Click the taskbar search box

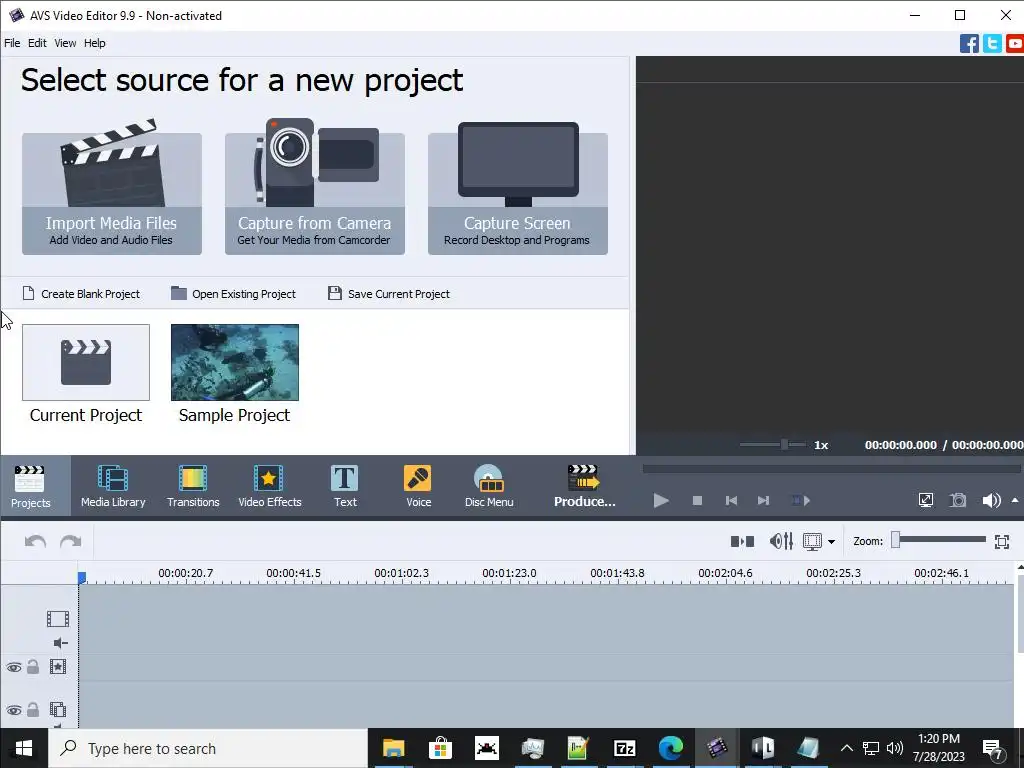pos(208,748)
